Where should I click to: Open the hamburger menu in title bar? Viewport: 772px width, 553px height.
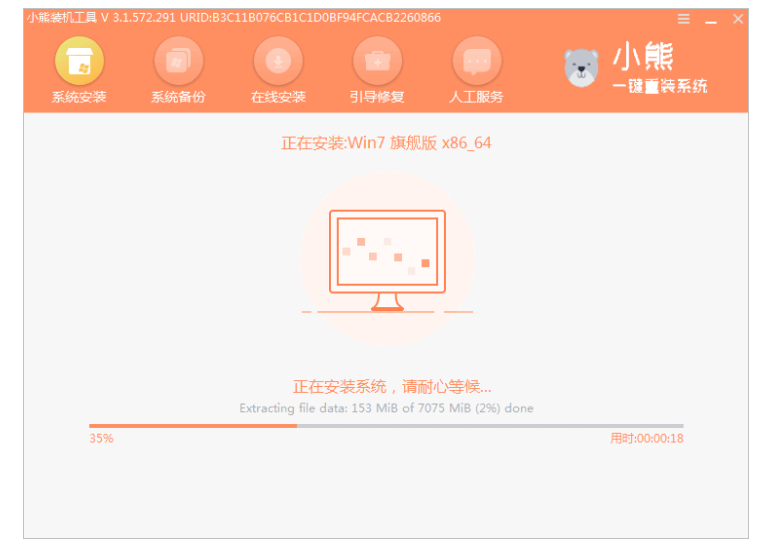pyautogui.click(x=683, y=19)
